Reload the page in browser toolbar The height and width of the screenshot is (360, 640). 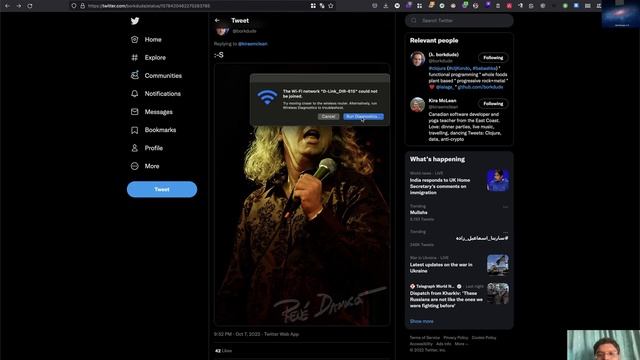[30, 6]
